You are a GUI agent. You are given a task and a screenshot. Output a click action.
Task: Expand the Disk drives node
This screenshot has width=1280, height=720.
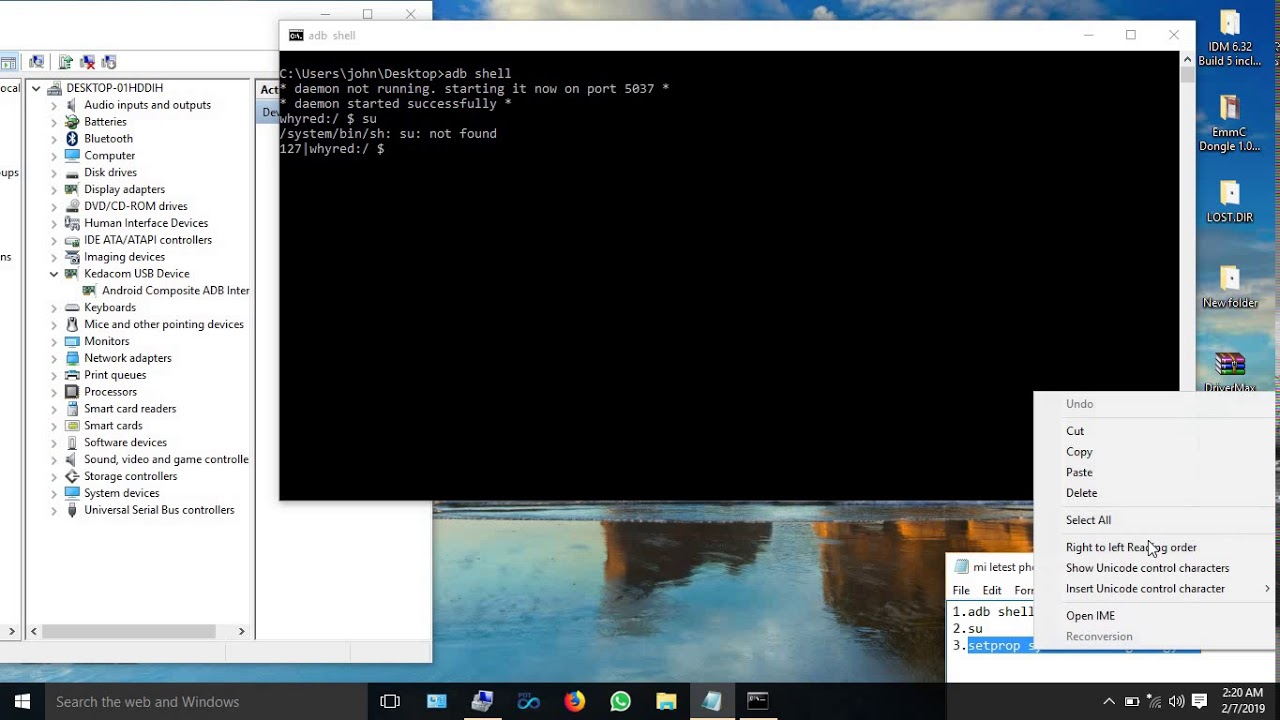pyautogui.click(x=54, y=173)
